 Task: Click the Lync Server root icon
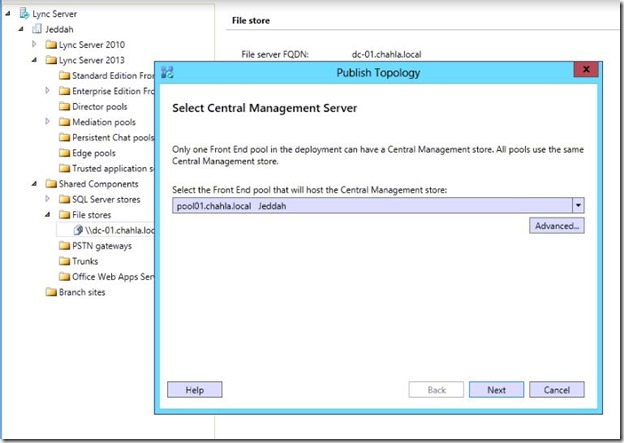pyautogui.click(x=24, y=14)
